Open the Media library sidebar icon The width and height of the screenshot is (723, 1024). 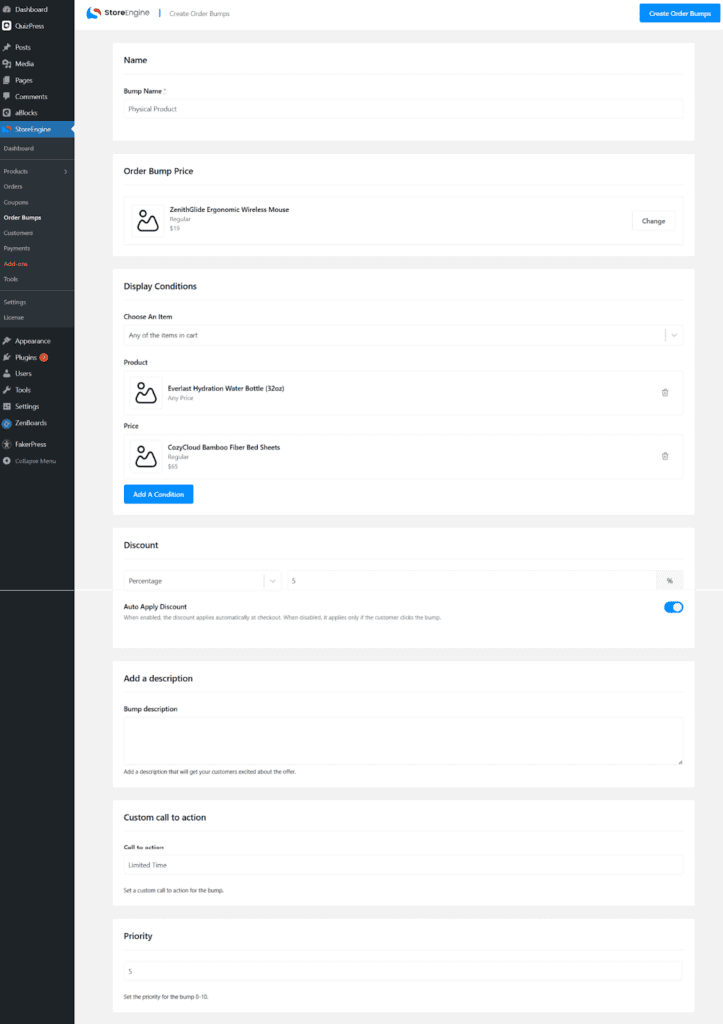point(7,64)
